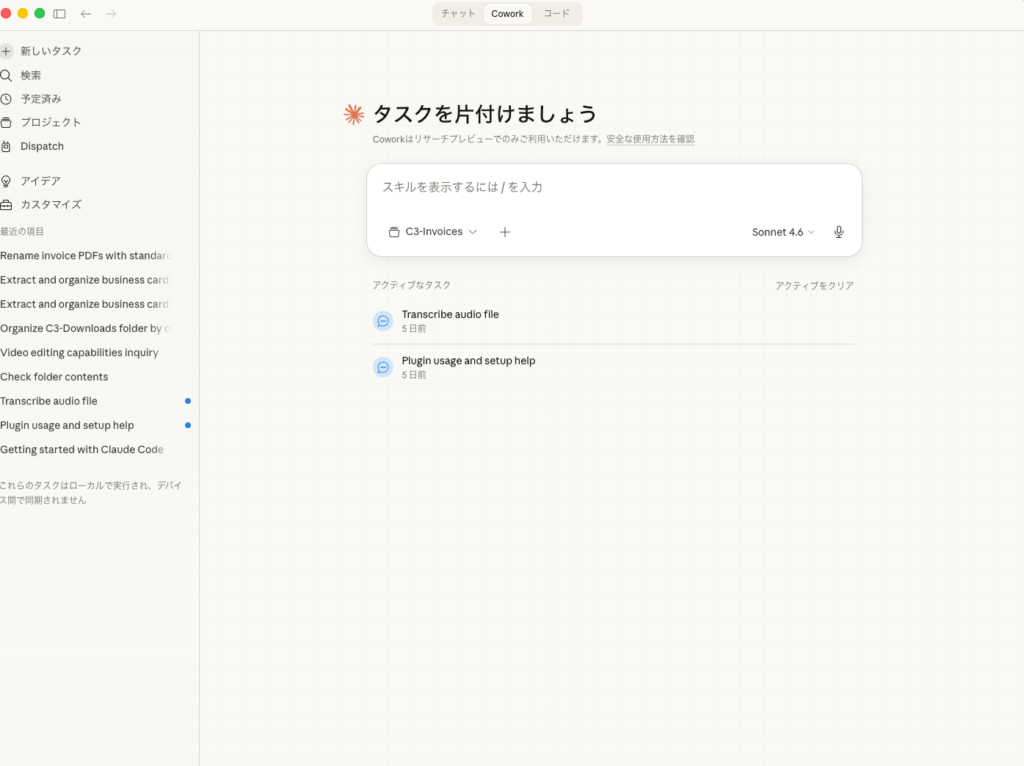Expand the C3-Invoices folder dropdown

tap(433, 232)
